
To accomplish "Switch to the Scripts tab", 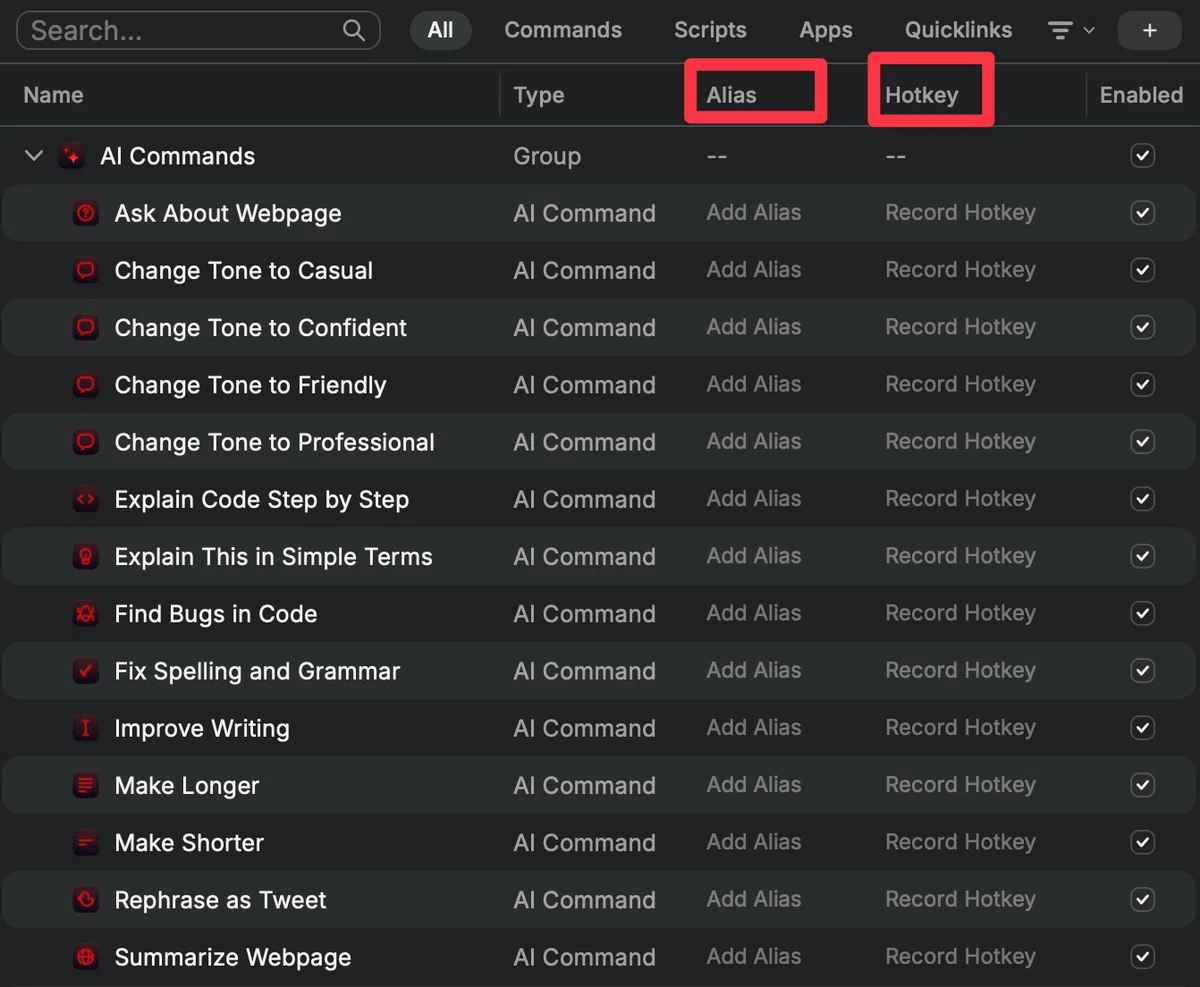I will pyautogui.click(x=710, y=30).
